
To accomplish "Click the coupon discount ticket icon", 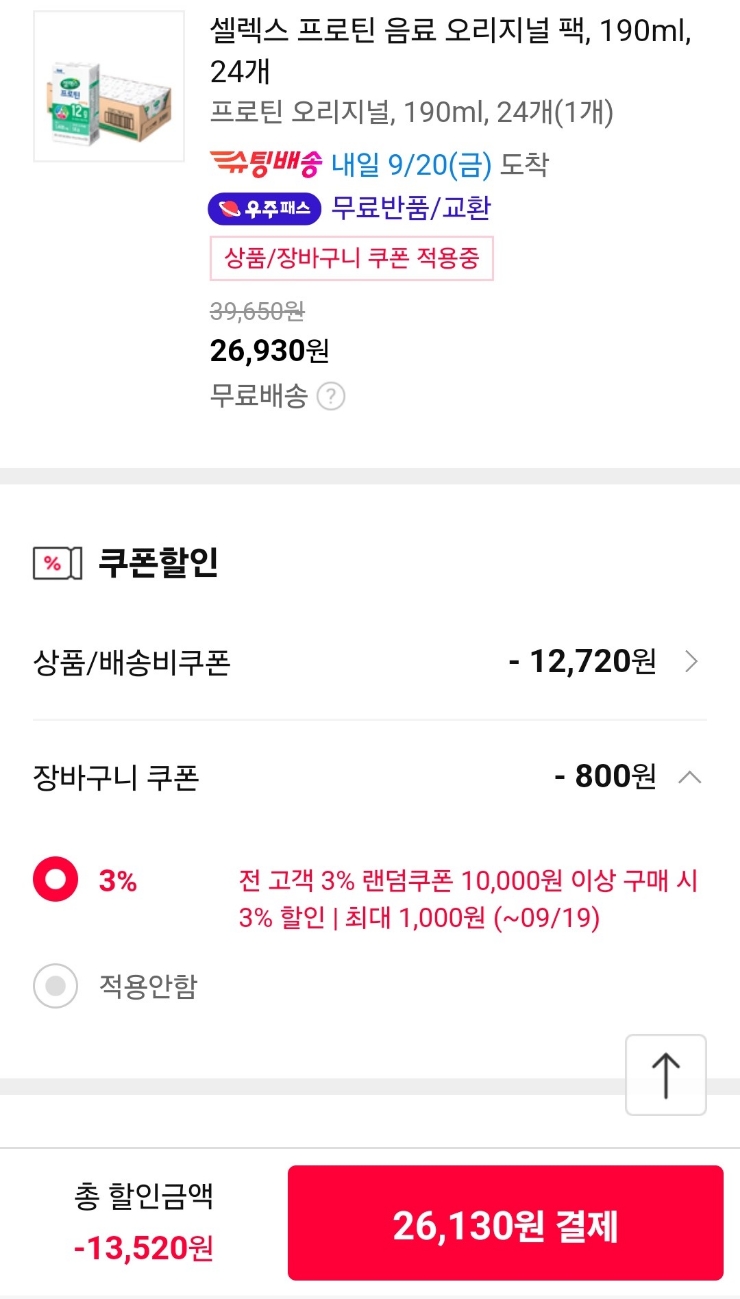I will point(52,564).
